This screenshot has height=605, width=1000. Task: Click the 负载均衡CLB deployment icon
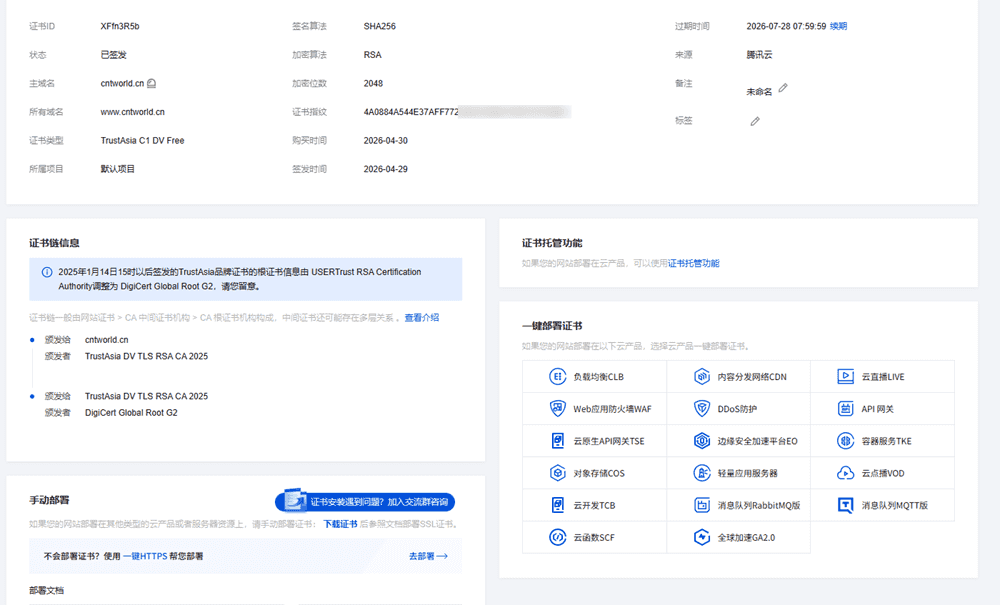point(557,377)
